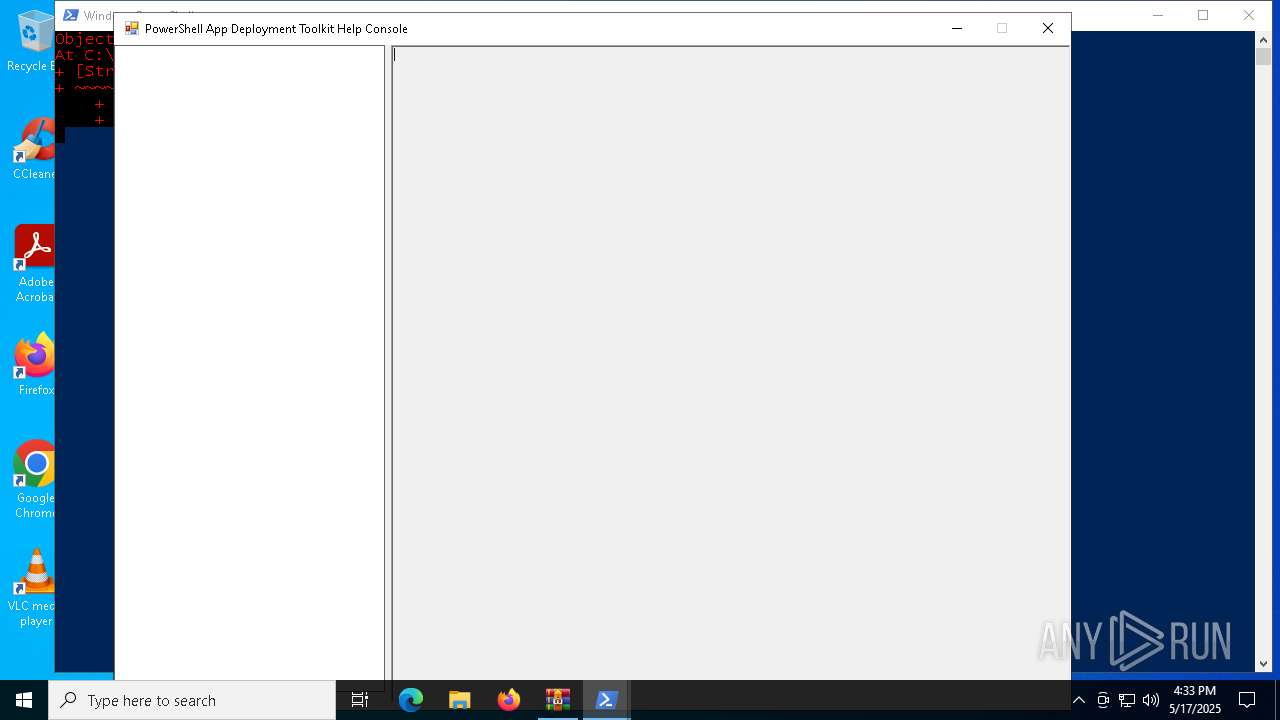Open the notification center icon
This screenshot has height=720, width=1280.
[x=1247, y=700]
